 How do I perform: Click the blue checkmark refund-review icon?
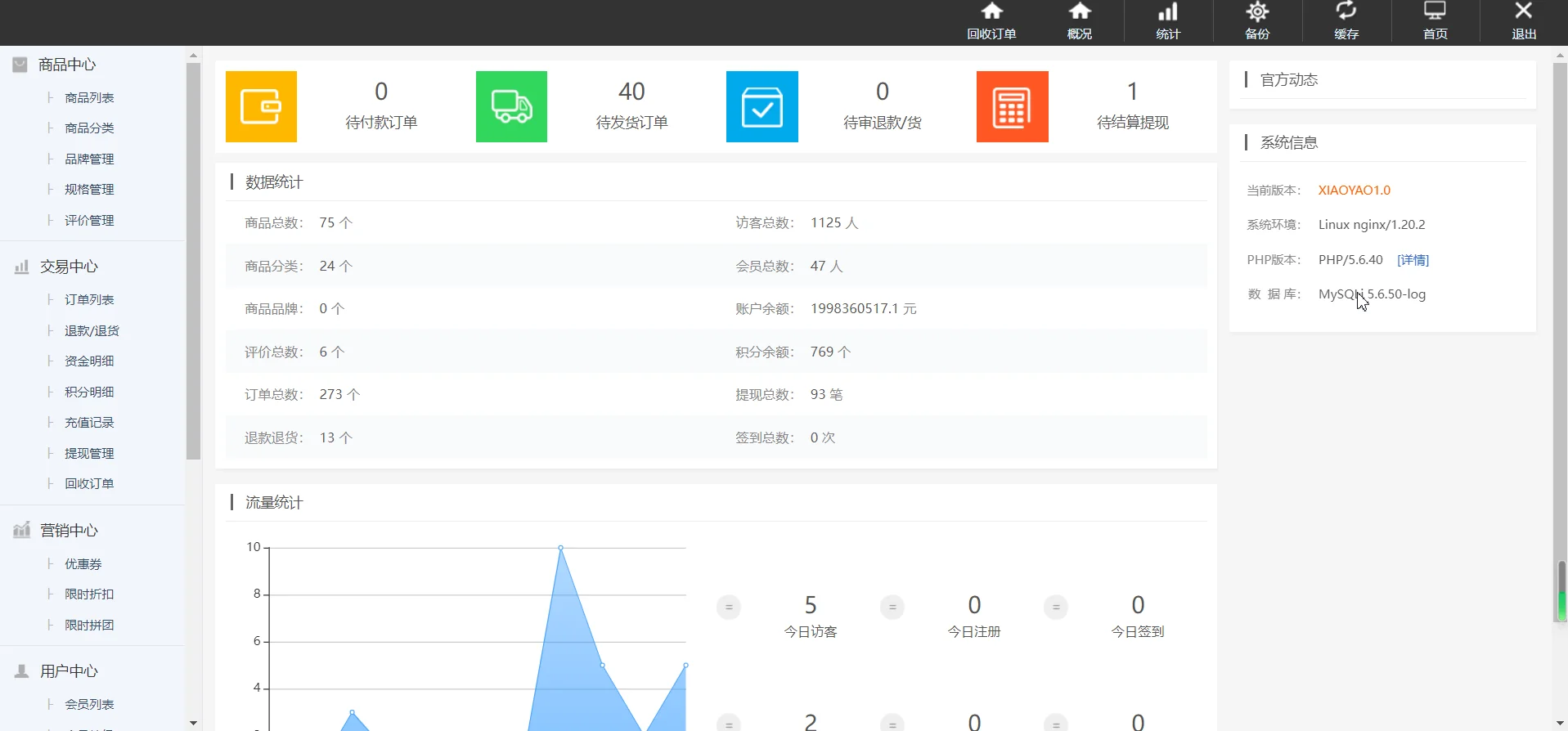762,106
